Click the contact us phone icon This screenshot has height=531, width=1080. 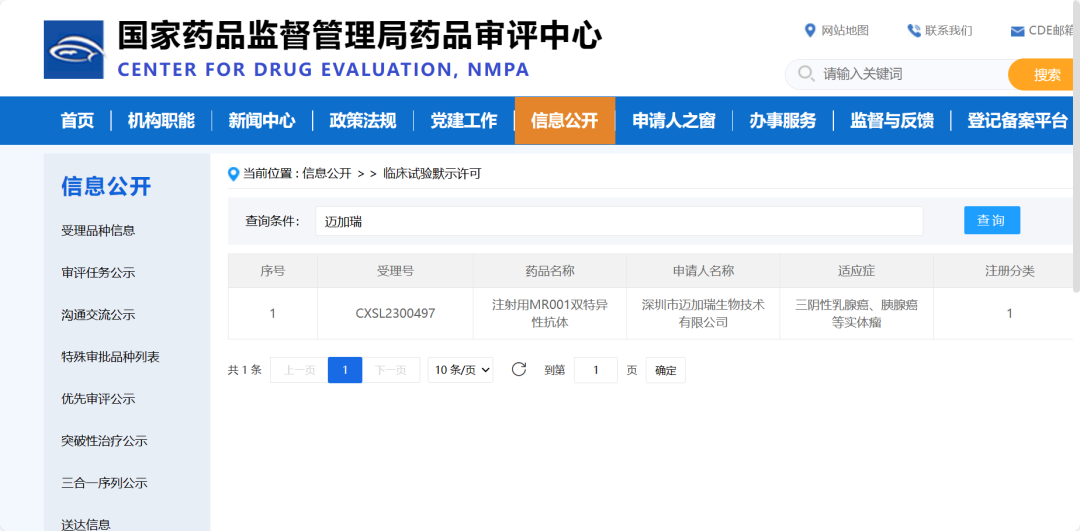913,31
